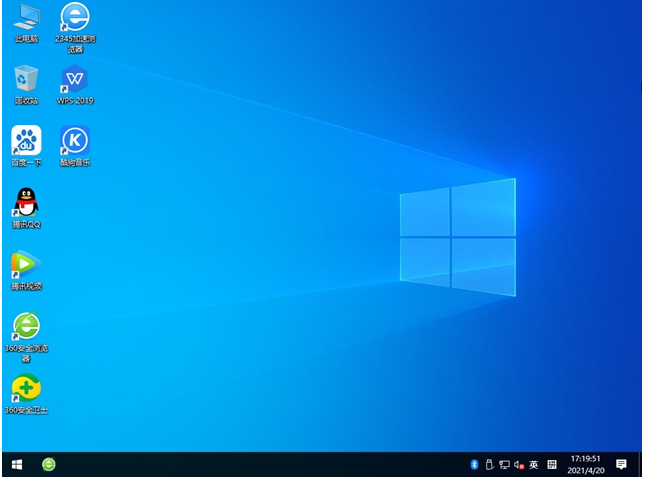646x477 pixels.
Task: Select the 2345加速浏览器 browser shortcut
Action: tap(75, 18)
